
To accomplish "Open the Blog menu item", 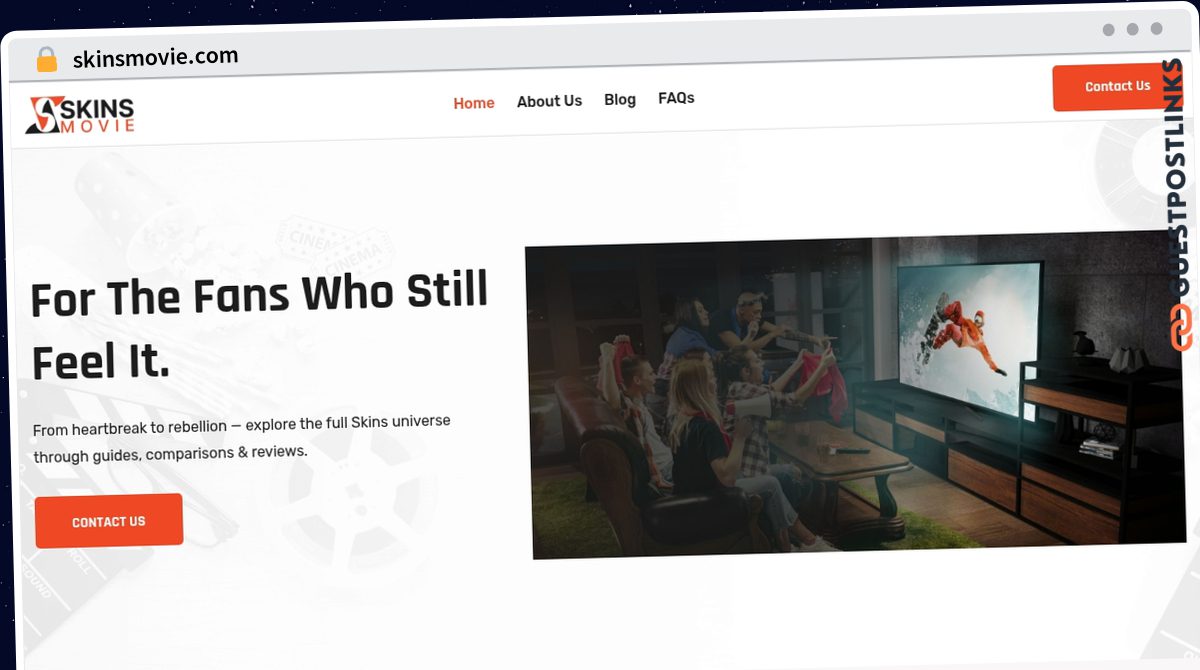I will pos(620,99).
